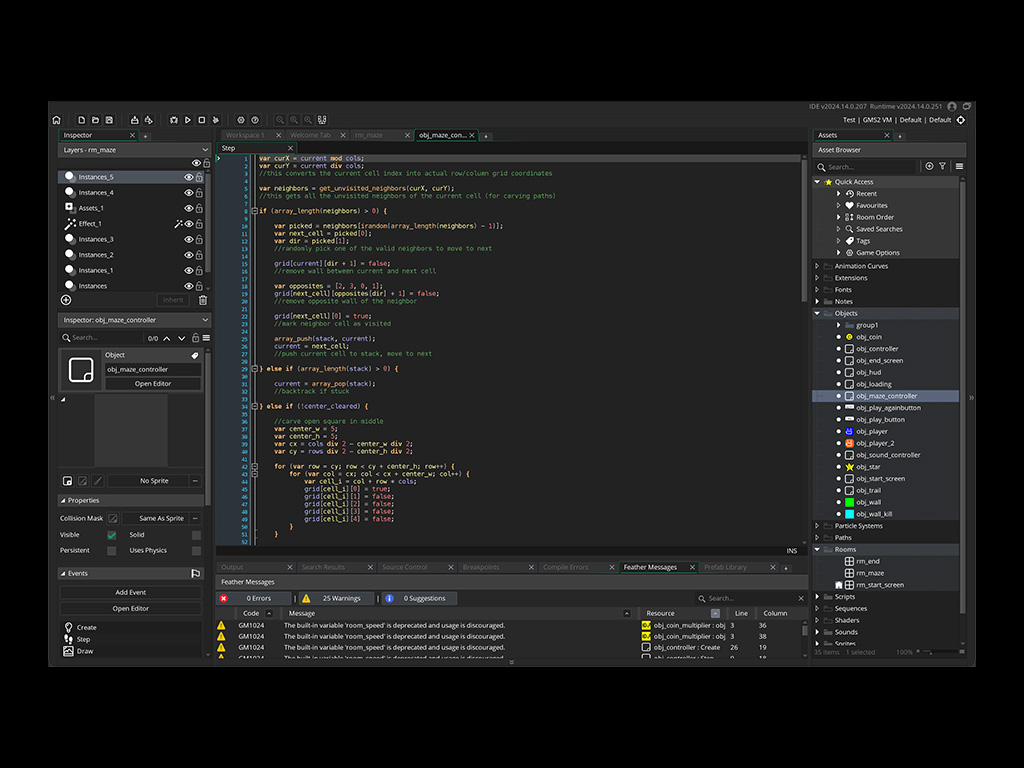This screenshot has width=1024, height=768.
Task: Hide the Instances_4 layer using its eye
Action: pyautogui.click(x=188, y=193)
